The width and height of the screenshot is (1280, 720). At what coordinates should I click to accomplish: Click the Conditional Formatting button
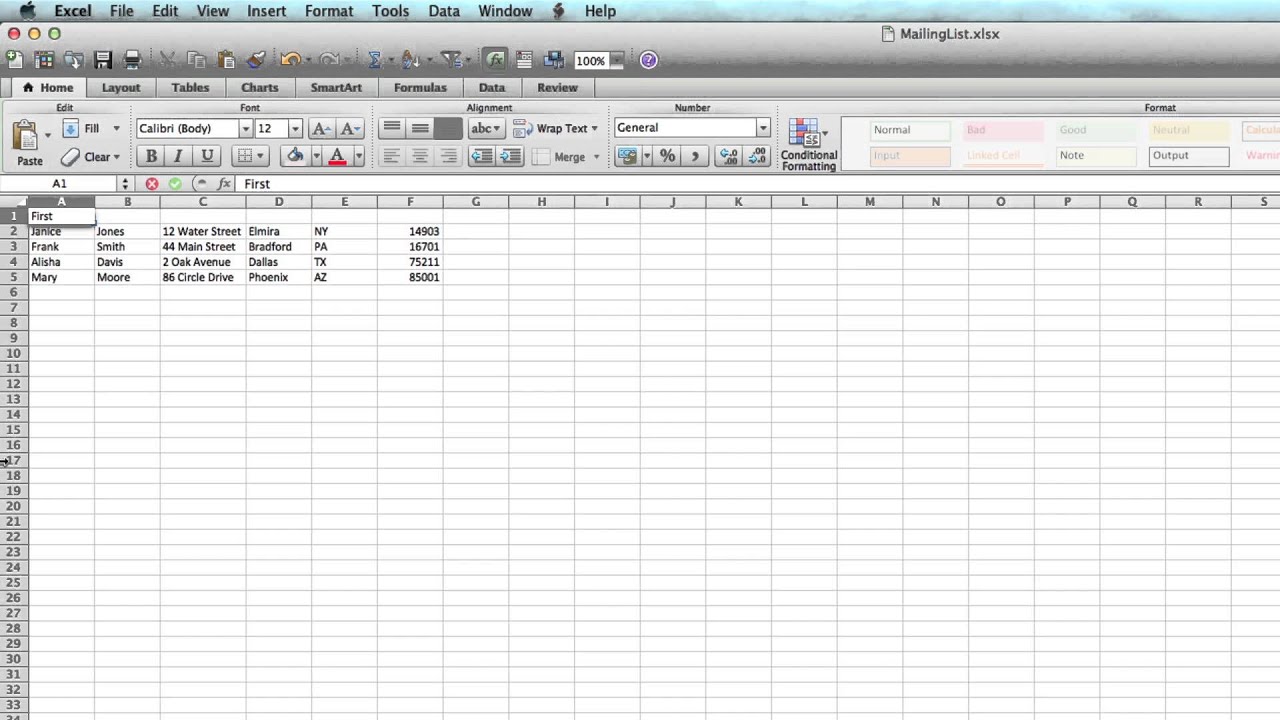[809, 145]
